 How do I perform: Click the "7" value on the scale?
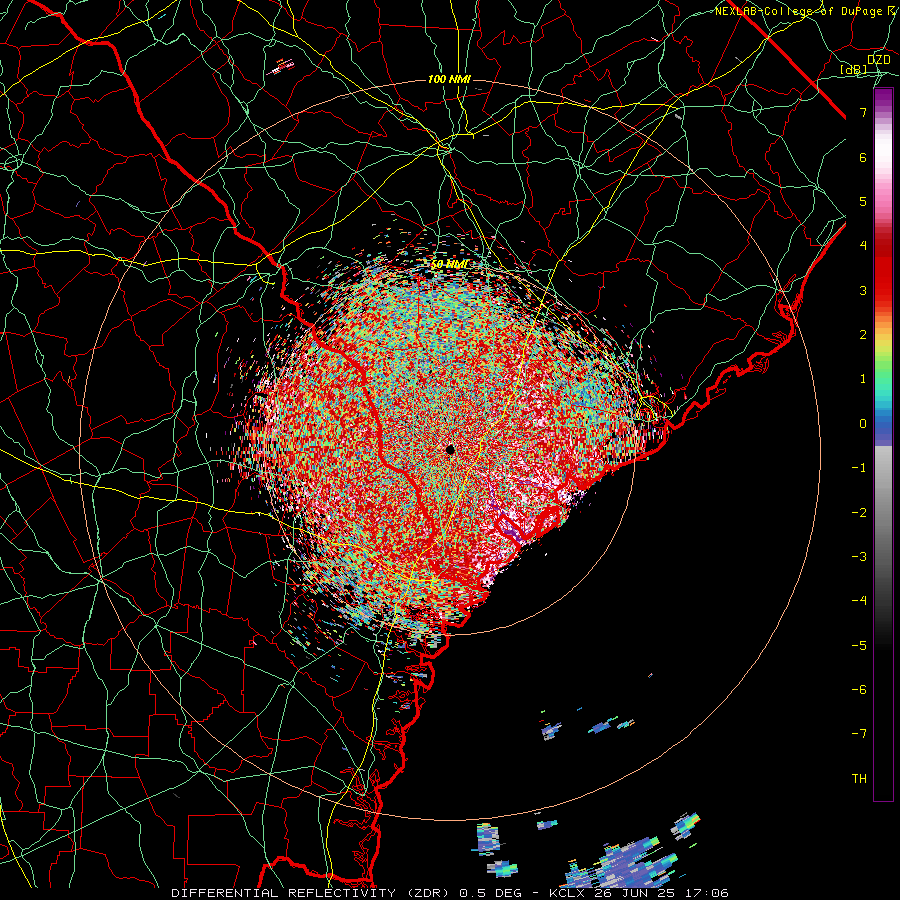pos(863,112)
